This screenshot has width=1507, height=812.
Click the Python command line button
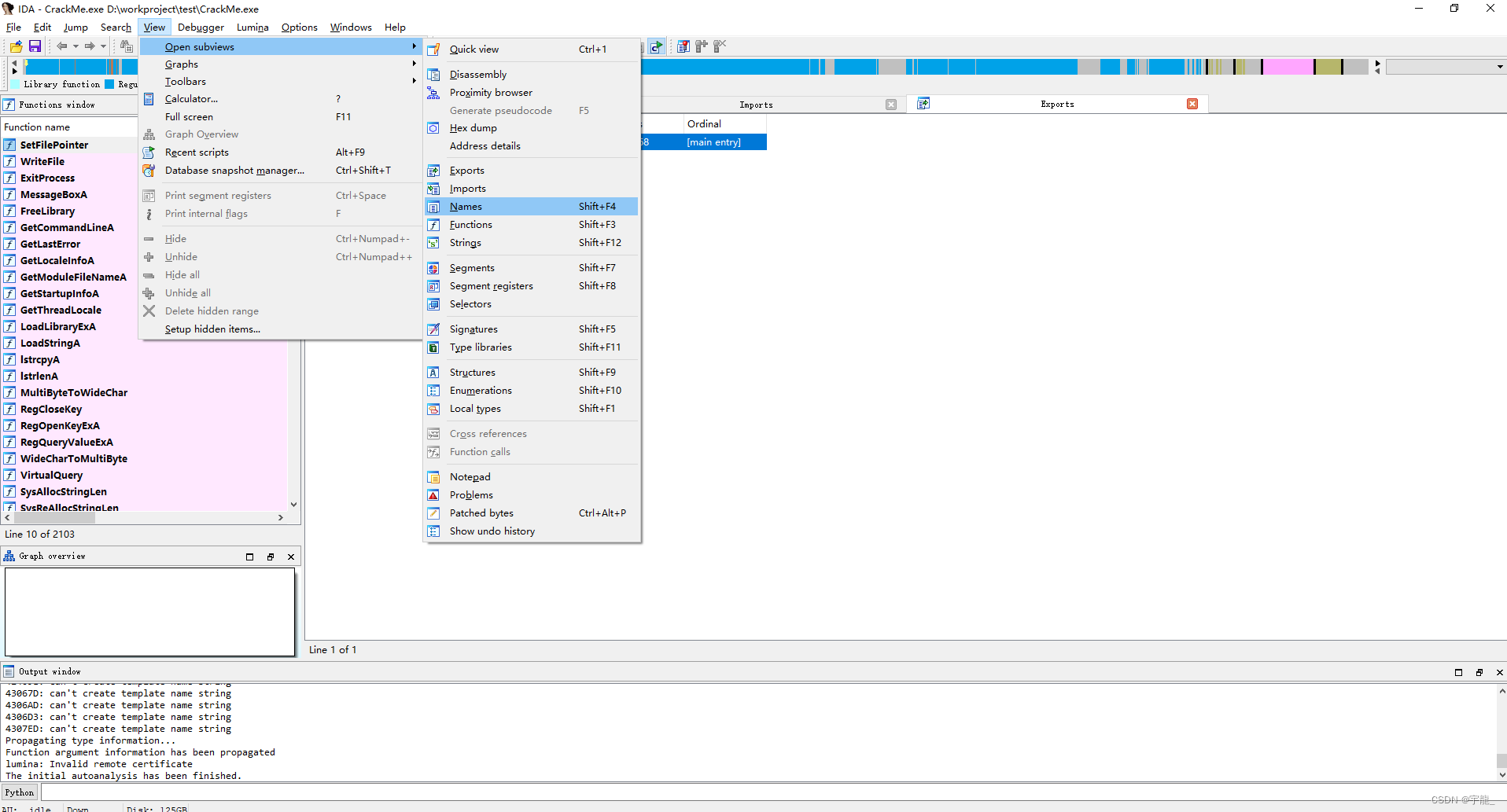click(x=20, y=792)
